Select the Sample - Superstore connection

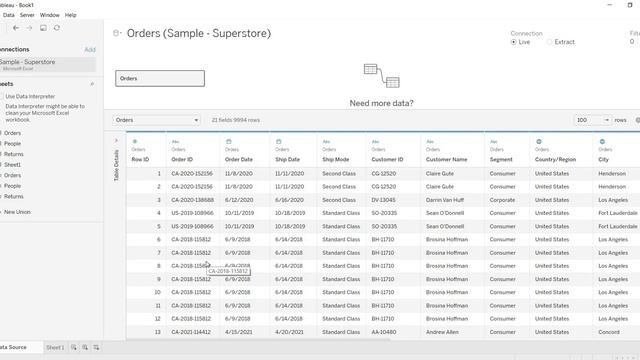[x=47, y=64]
